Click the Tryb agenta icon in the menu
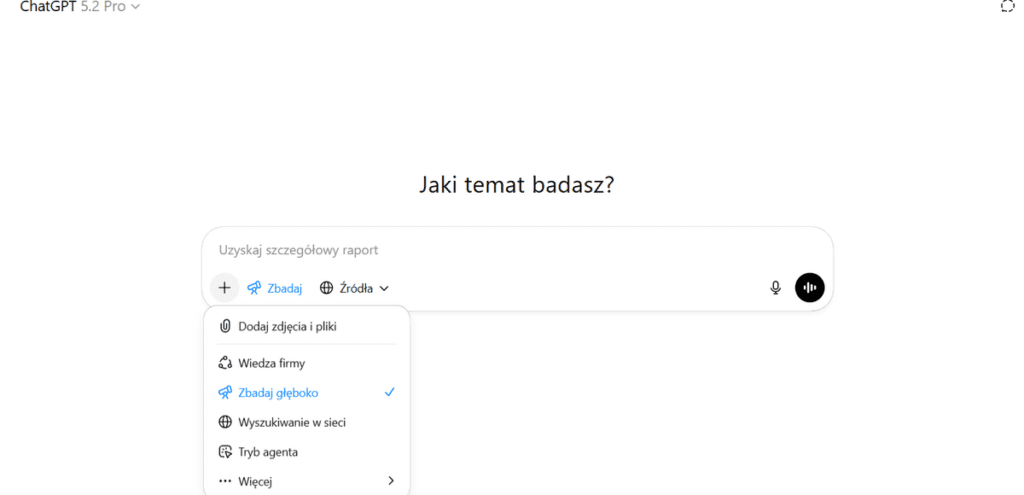 [225, 452]
